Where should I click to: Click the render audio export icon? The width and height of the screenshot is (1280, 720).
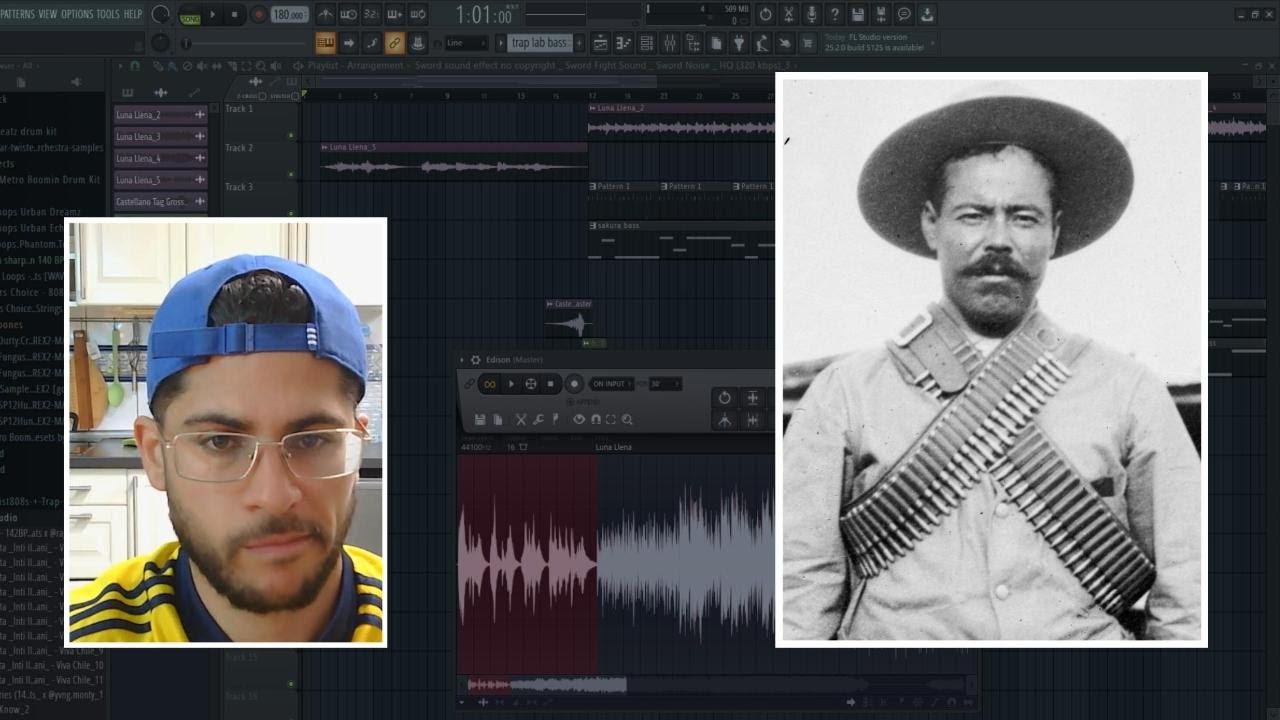881,15
